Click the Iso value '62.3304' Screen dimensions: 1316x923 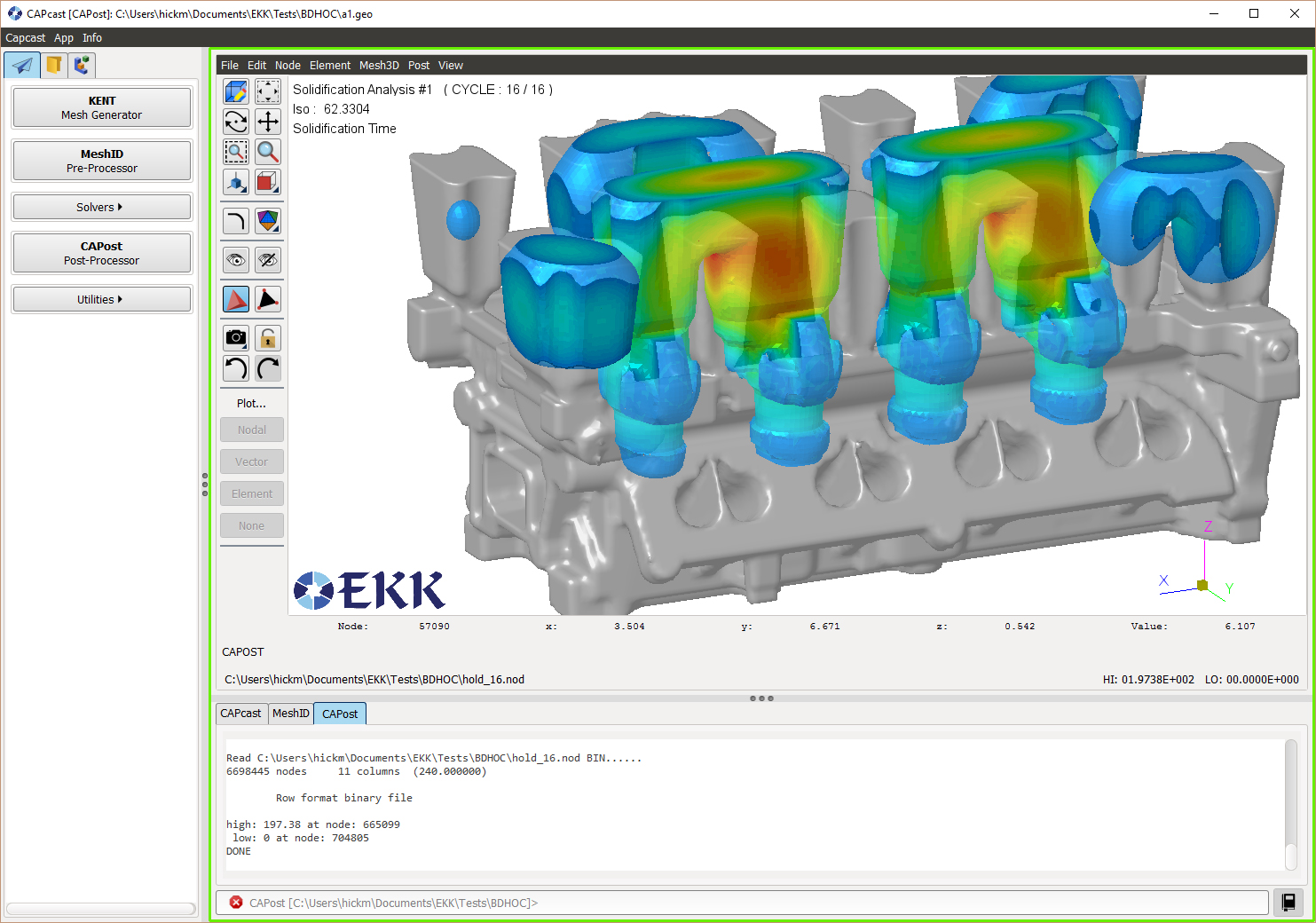(347, 109)
